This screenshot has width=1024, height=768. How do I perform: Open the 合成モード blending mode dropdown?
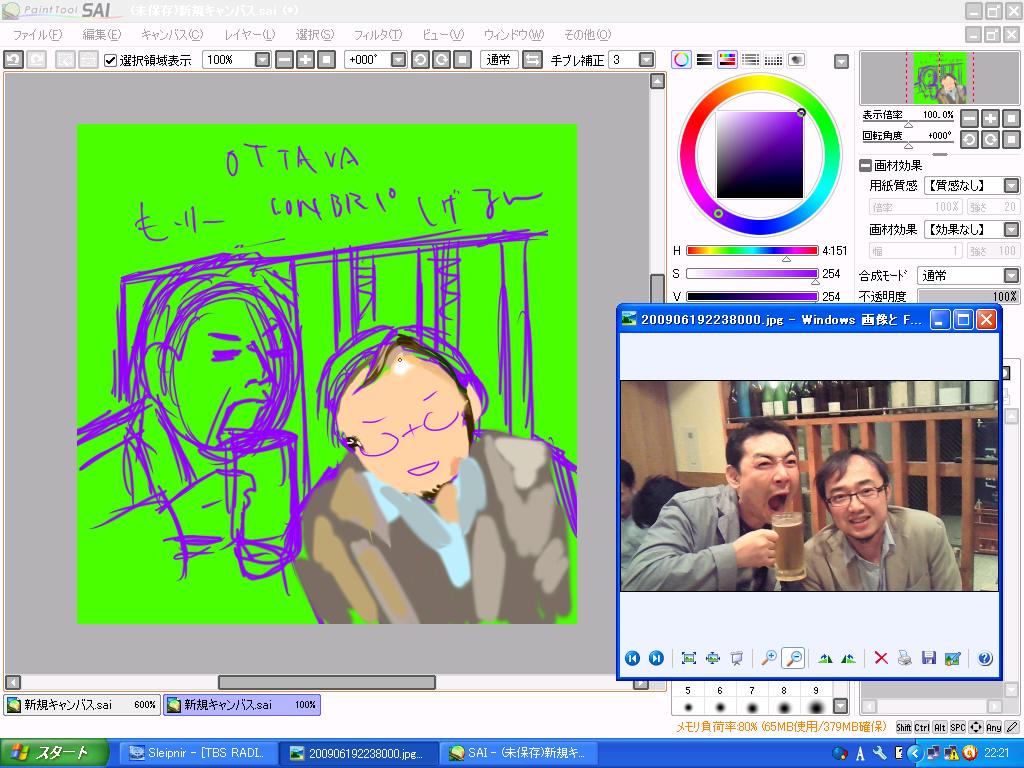[1011, 275]
